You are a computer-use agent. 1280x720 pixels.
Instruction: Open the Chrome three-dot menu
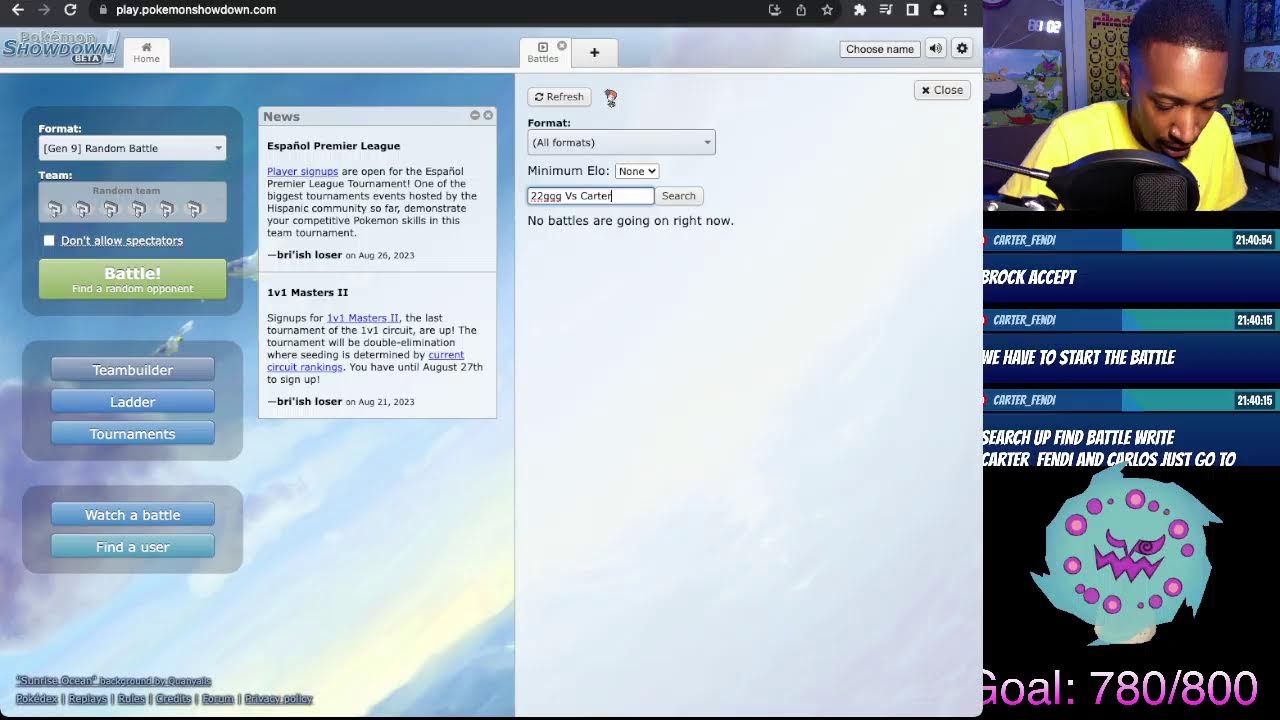click(965, 10)
